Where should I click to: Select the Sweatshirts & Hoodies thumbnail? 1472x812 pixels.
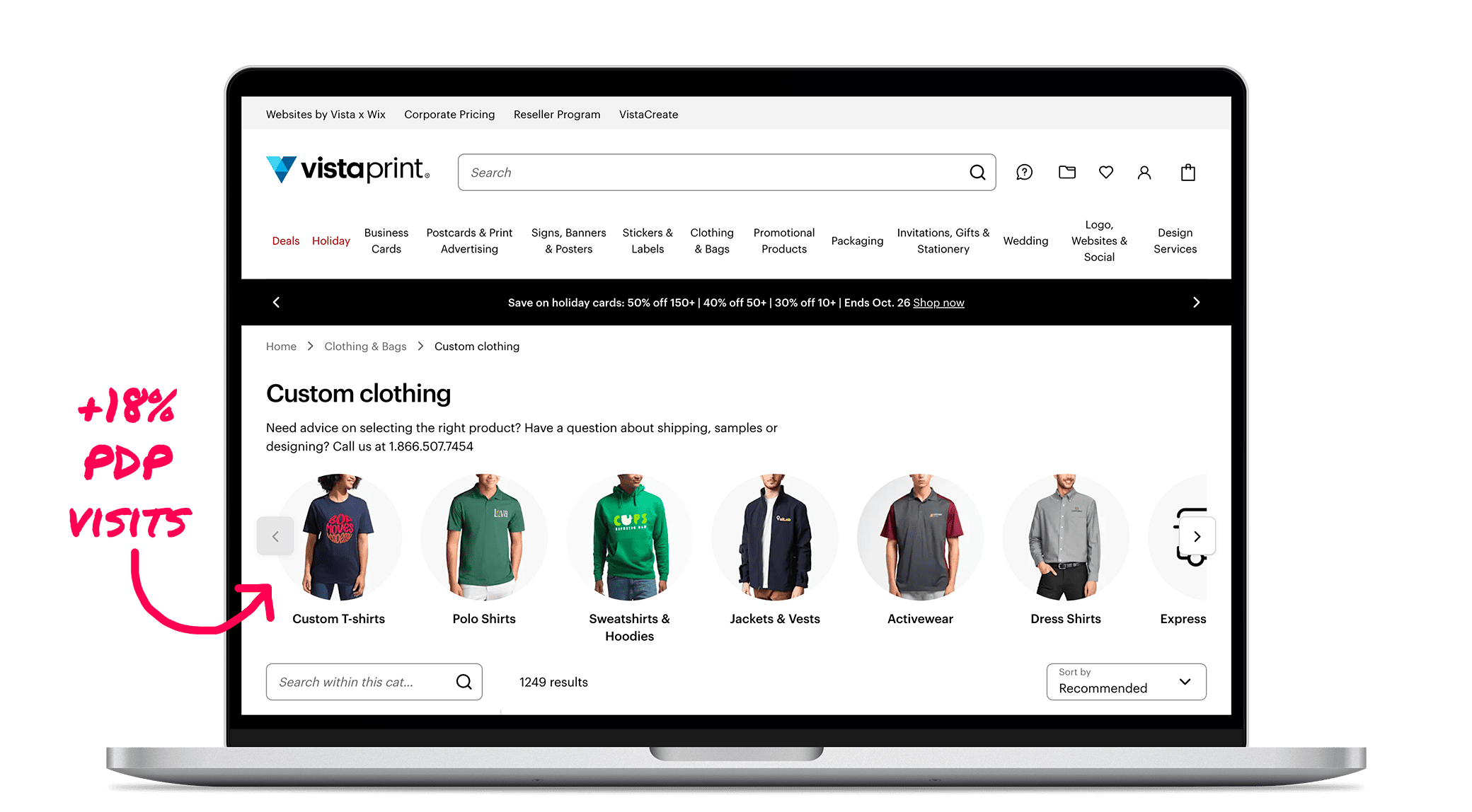[x=629, y=538]
